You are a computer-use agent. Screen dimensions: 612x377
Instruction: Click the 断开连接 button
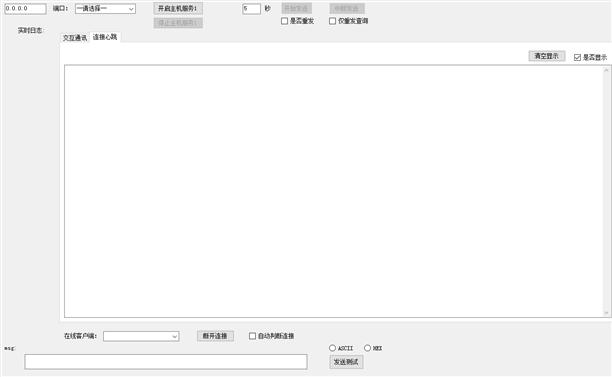click(215, 336)
